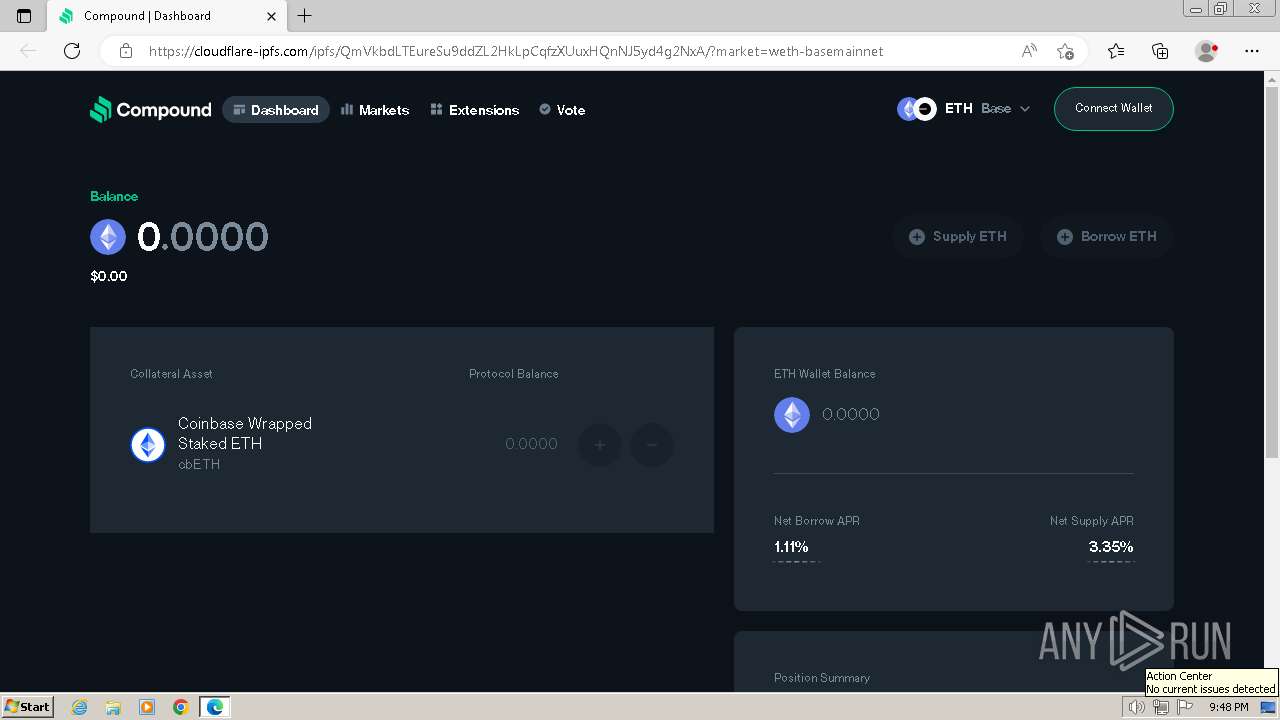Click the page vertical scrollbar
The width and height of the screenshot is (1280, 720).
pos(1272,270)
